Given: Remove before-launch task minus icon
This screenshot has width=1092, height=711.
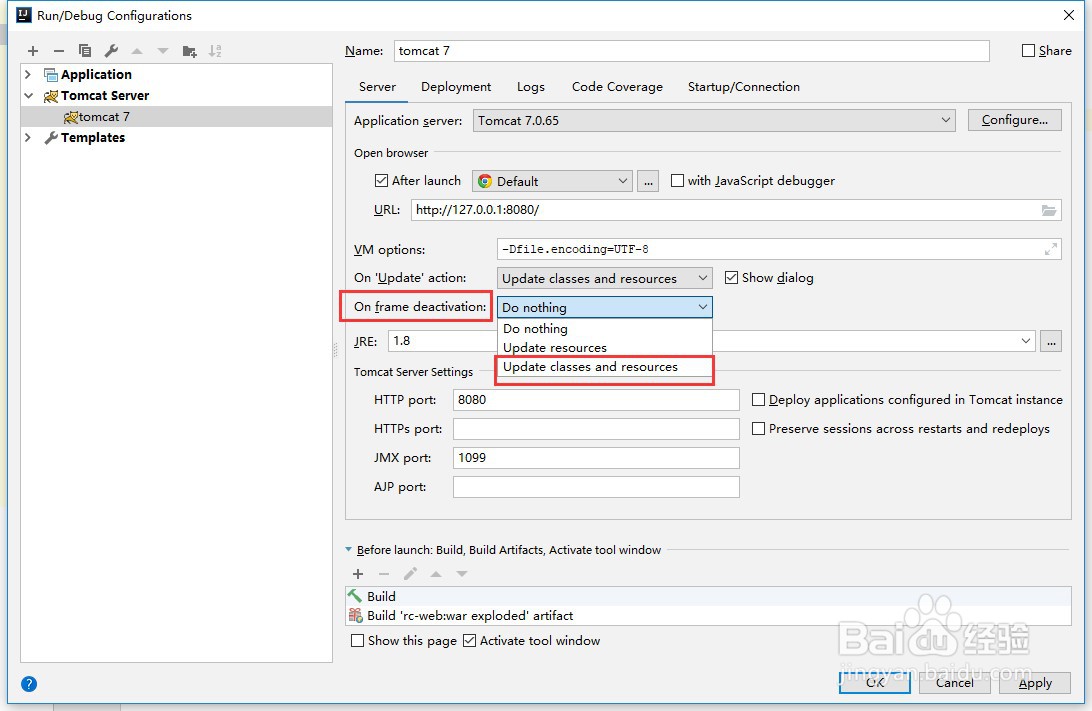Looking at the screenshot, I should (x=384, y=574).
